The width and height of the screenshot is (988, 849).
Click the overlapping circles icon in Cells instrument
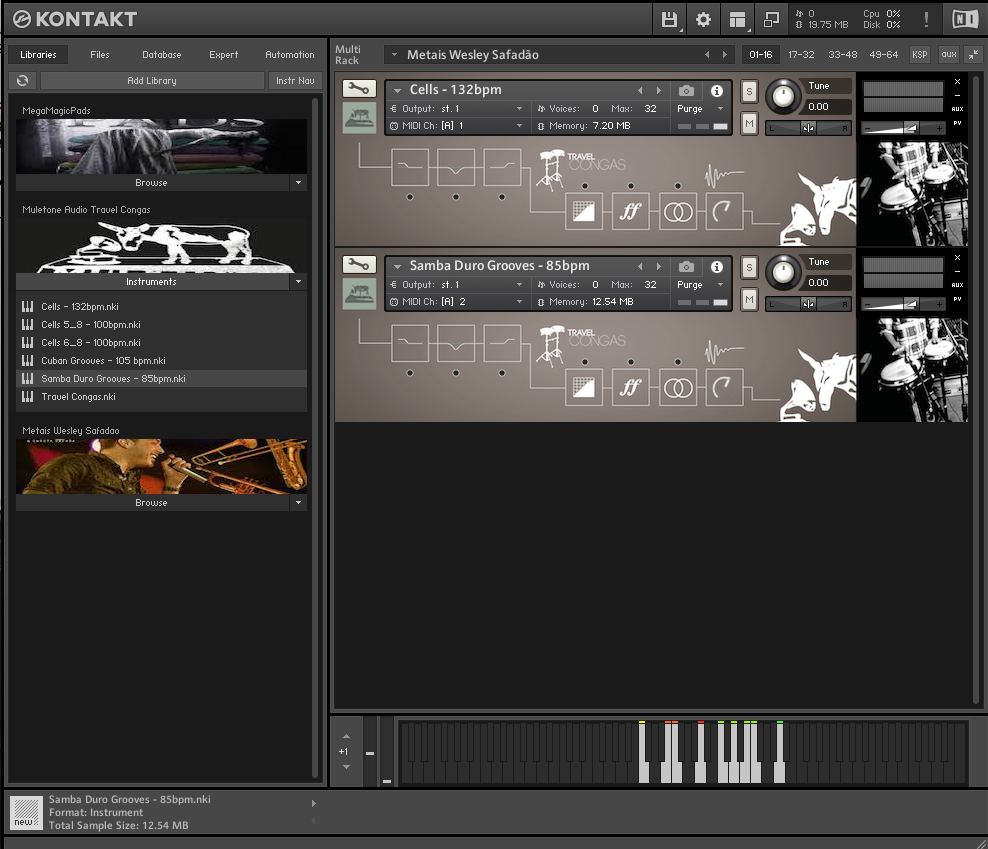pyautogui.click(x=678, y=212)
